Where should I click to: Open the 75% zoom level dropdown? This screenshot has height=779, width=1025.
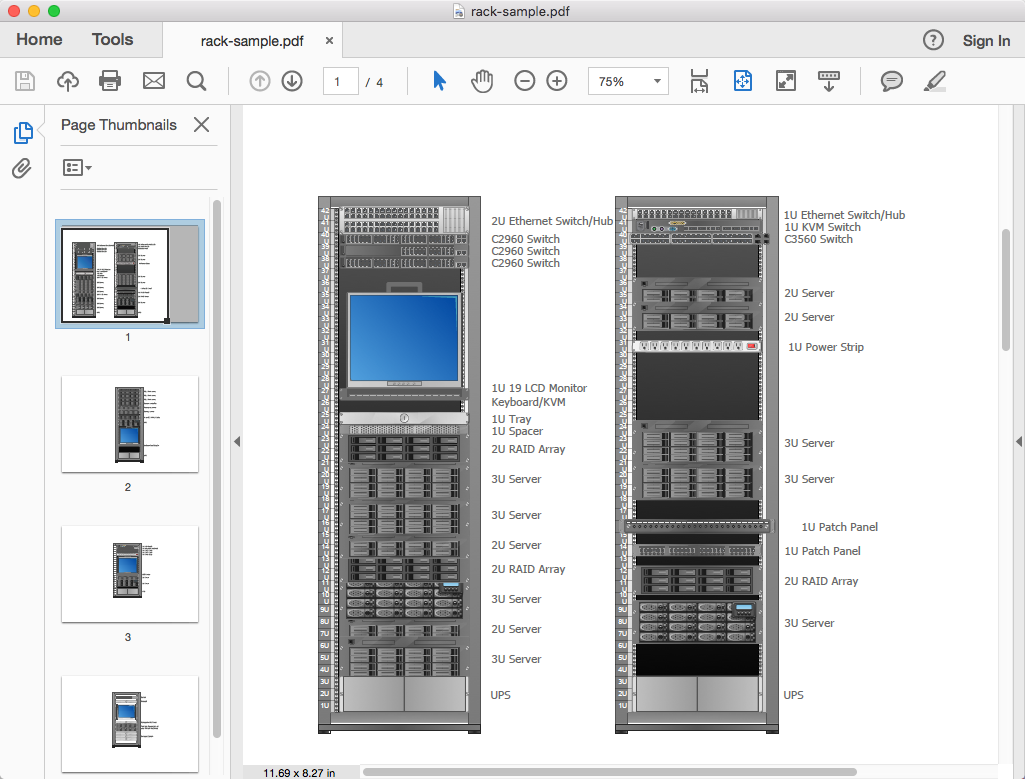point(628,82)
